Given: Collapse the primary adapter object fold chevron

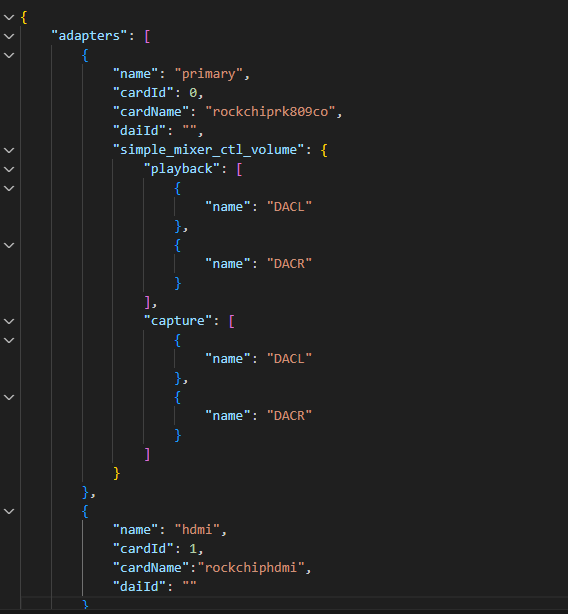Looking at the screenshot, I should [9, 56].
